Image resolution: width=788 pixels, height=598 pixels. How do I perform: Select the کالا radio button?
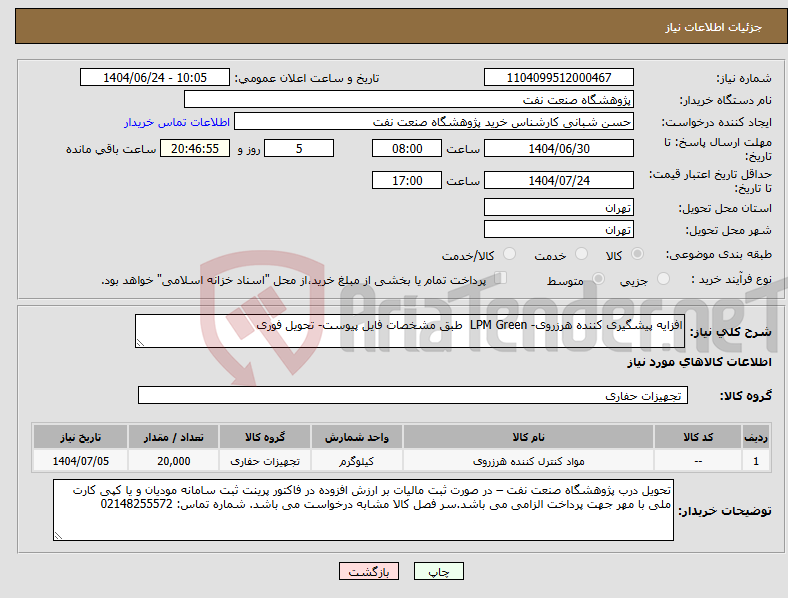tap(637, 254)
